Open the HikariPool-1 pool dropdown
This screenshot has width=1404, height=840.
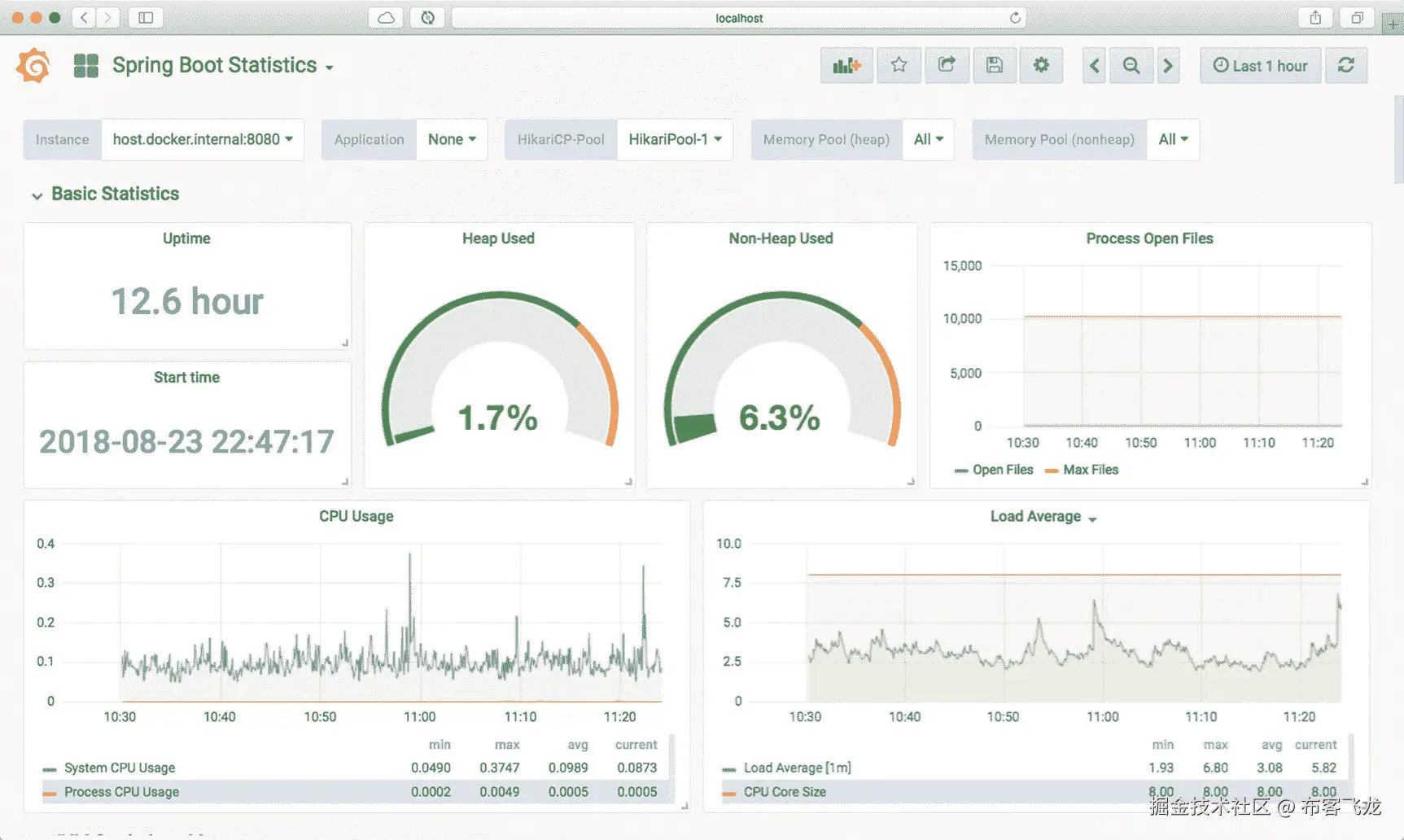pyautogui.click(x=675, y=139)
